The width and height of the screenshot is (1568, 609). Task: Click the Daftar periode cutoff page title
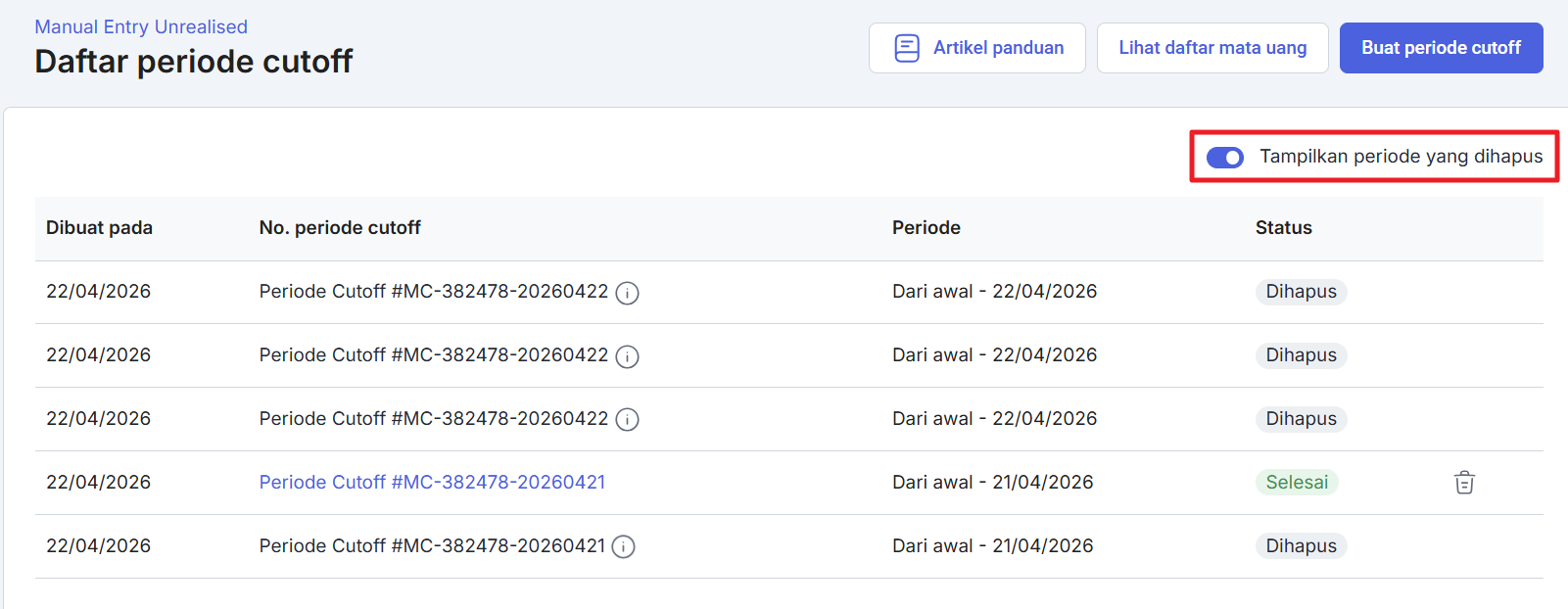tap(194, 62)
